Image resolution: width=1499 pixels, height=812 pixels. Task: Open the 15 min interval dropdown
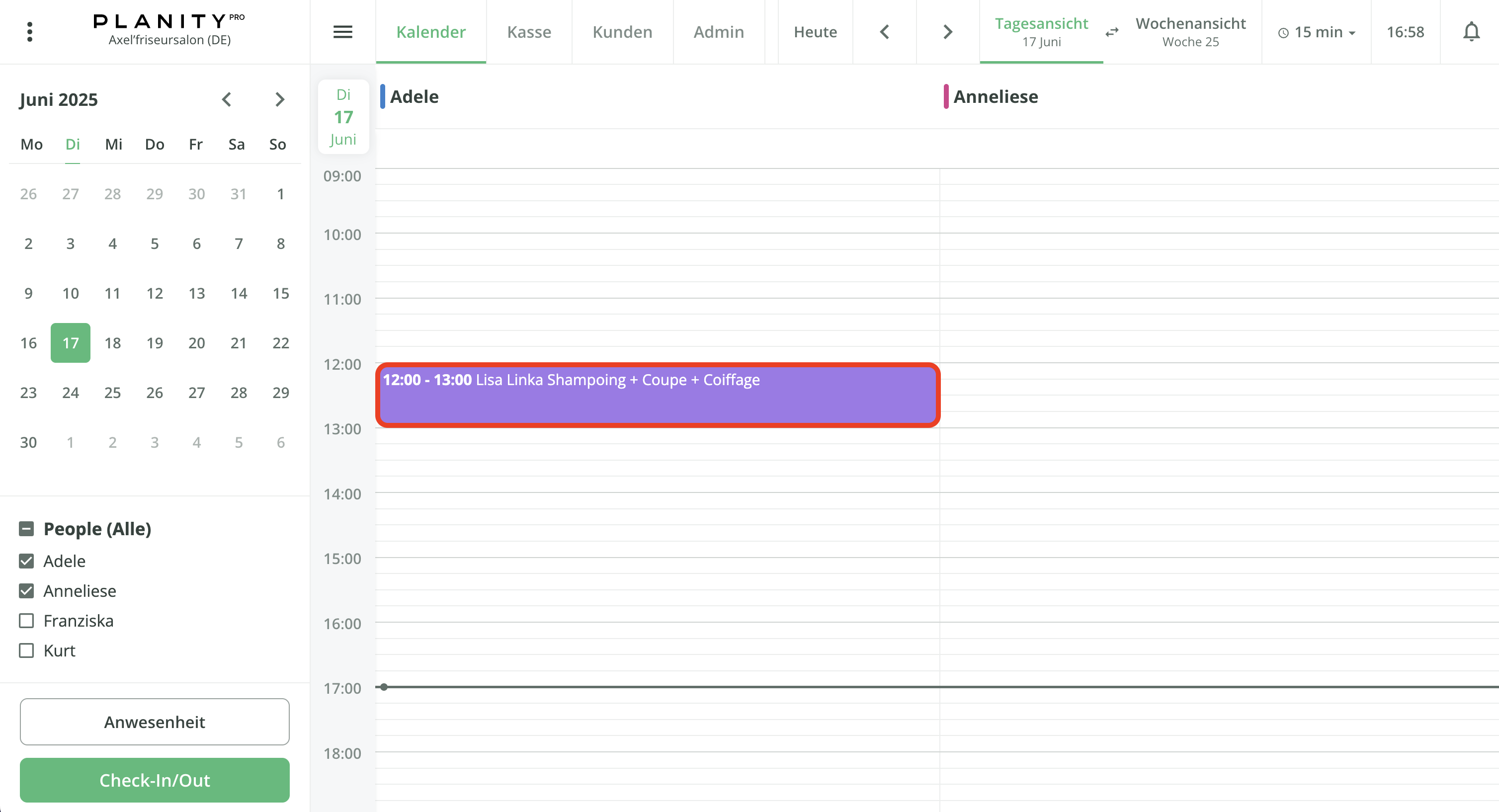coord(1317,32)
